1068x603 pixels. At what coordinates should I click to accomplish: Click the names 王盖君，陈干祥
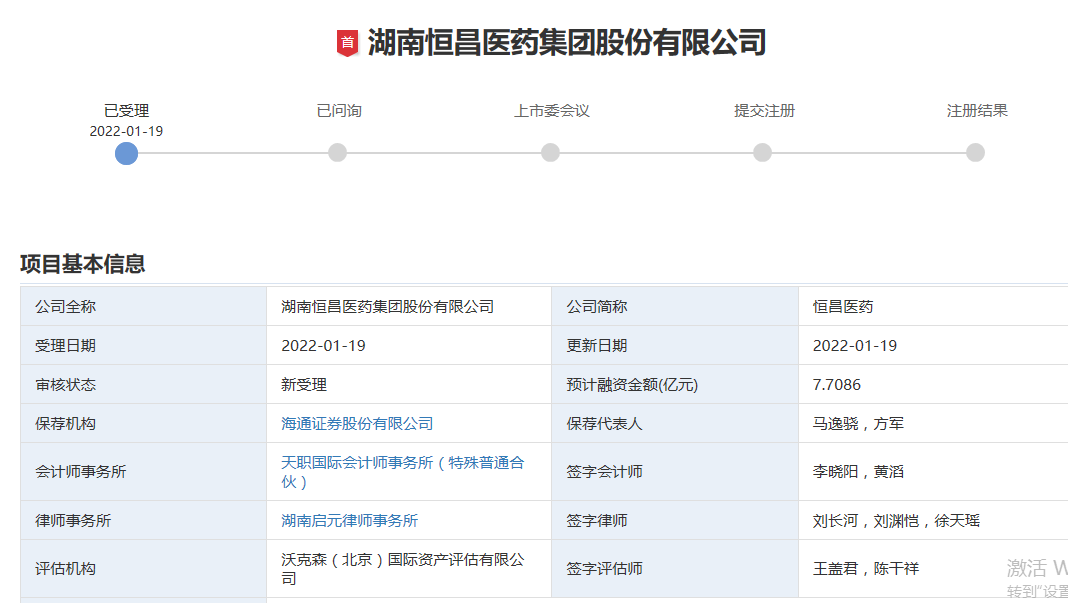[x=866, y=568]
